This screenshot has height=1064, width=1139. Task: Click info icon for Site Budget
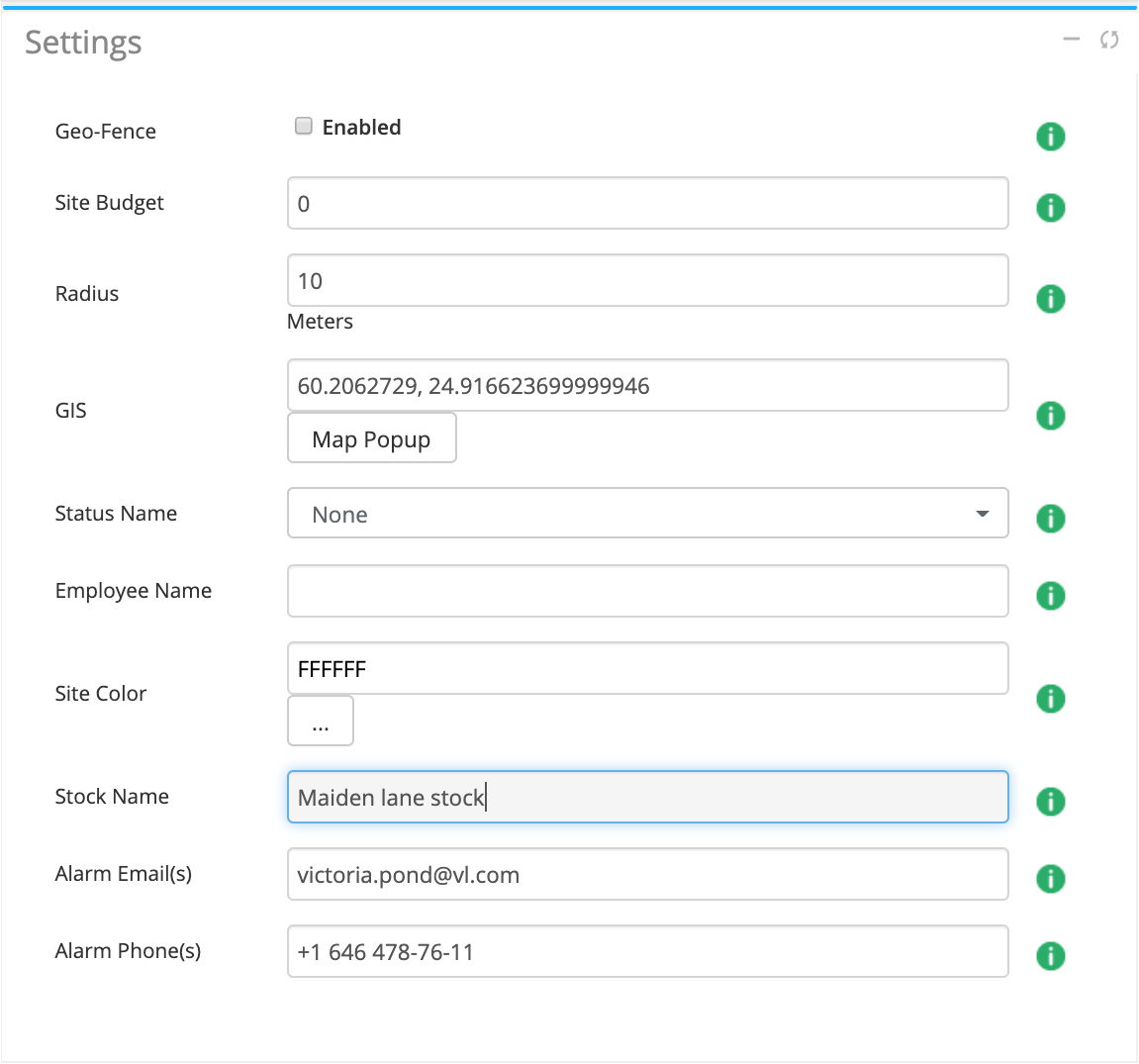click(1050, 208)
